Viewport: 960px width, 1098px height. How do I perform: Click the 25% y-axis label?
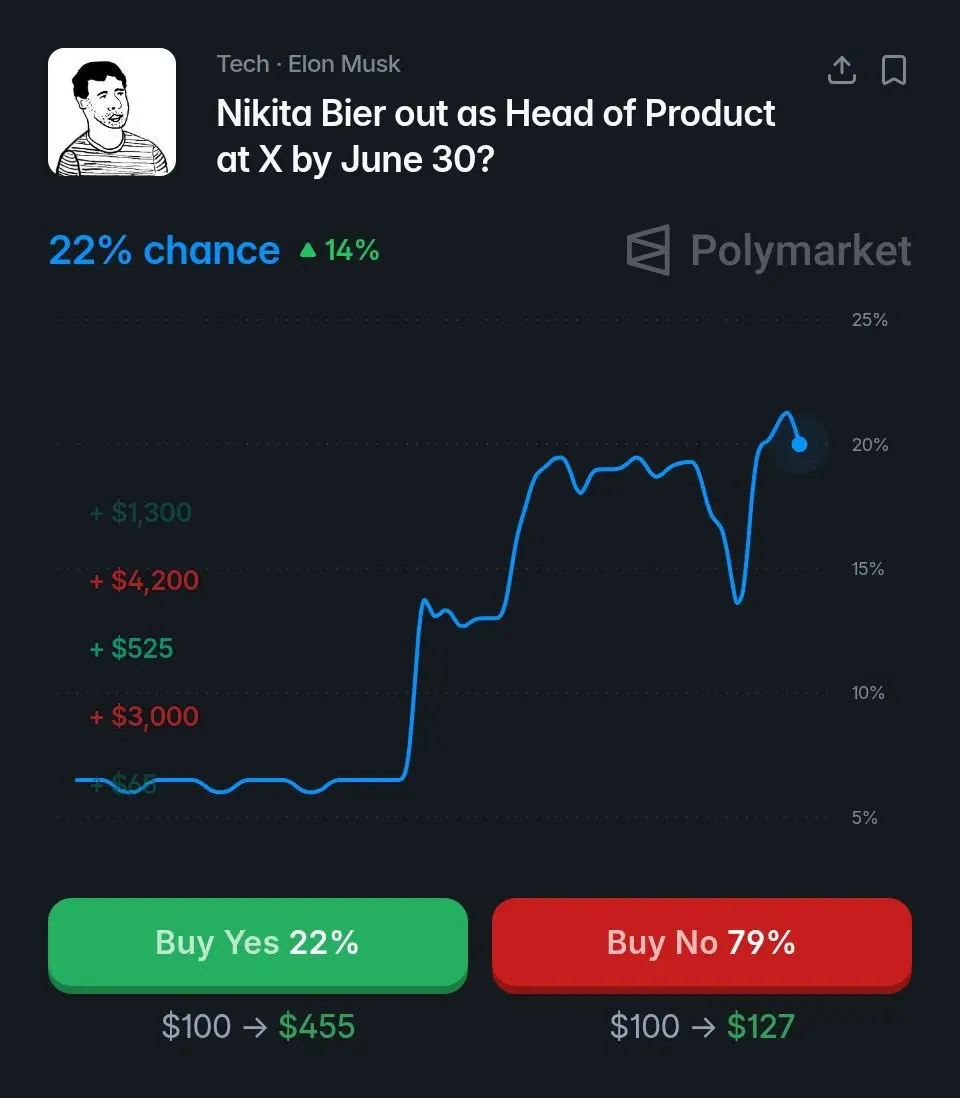click(870, 320)
